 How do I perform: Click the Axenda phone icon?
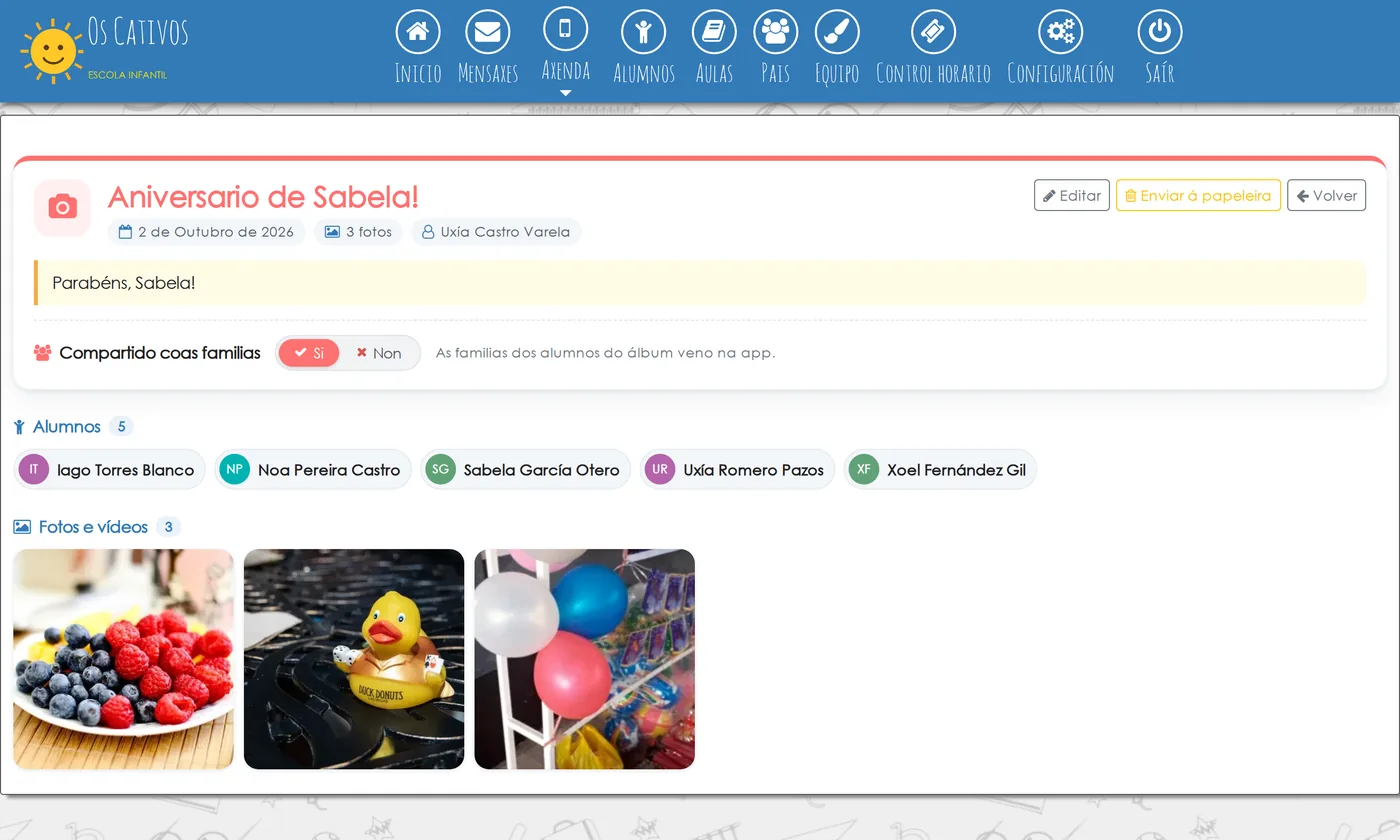click(565, 28)
